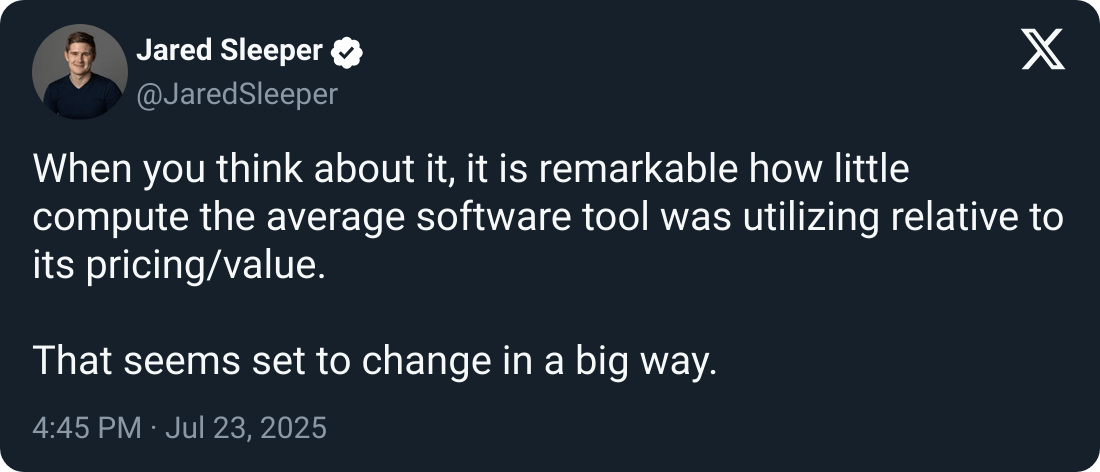This screenshot has width=1100, height=472.
Task: Click the word "compute" in the tweet
Action: 111,219
